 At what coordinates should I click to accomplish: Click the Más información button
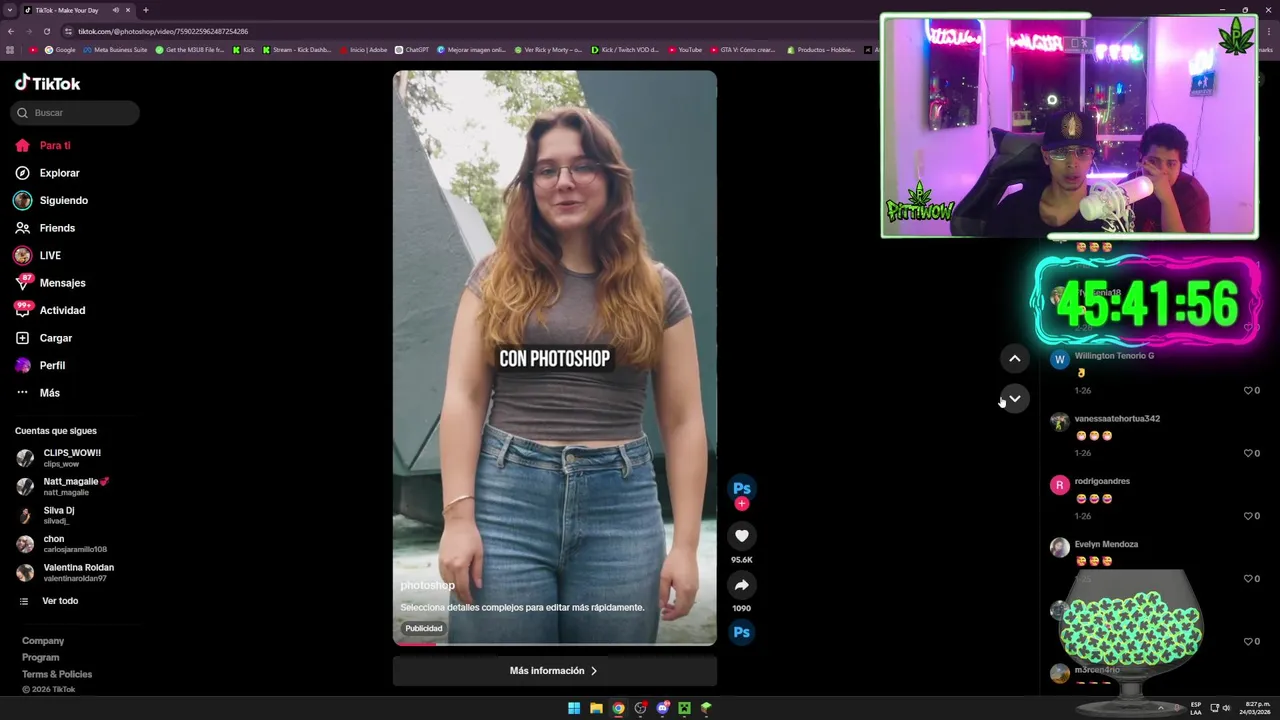(x=555, y=671)
